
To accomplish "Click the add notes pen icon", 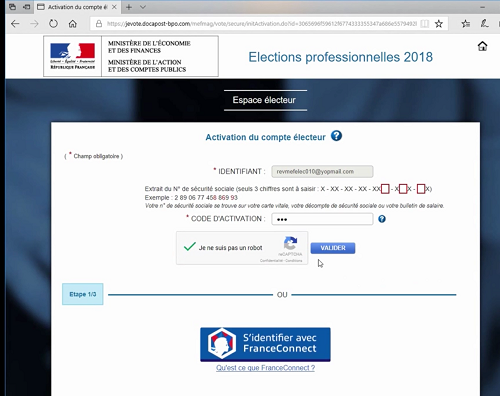I will 484,23.
